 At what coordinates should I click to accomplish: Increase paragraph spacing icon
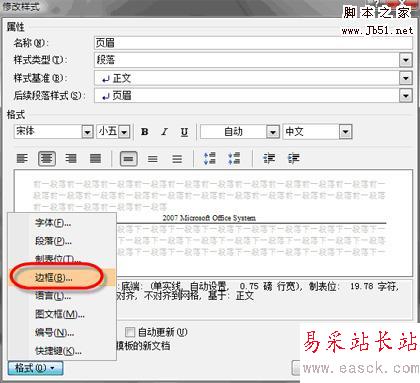coord(210,159)
